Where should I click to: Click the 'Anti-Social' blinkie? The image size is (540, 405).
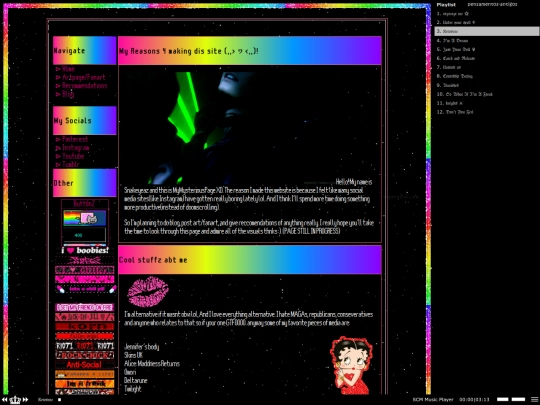pos(85,364)
